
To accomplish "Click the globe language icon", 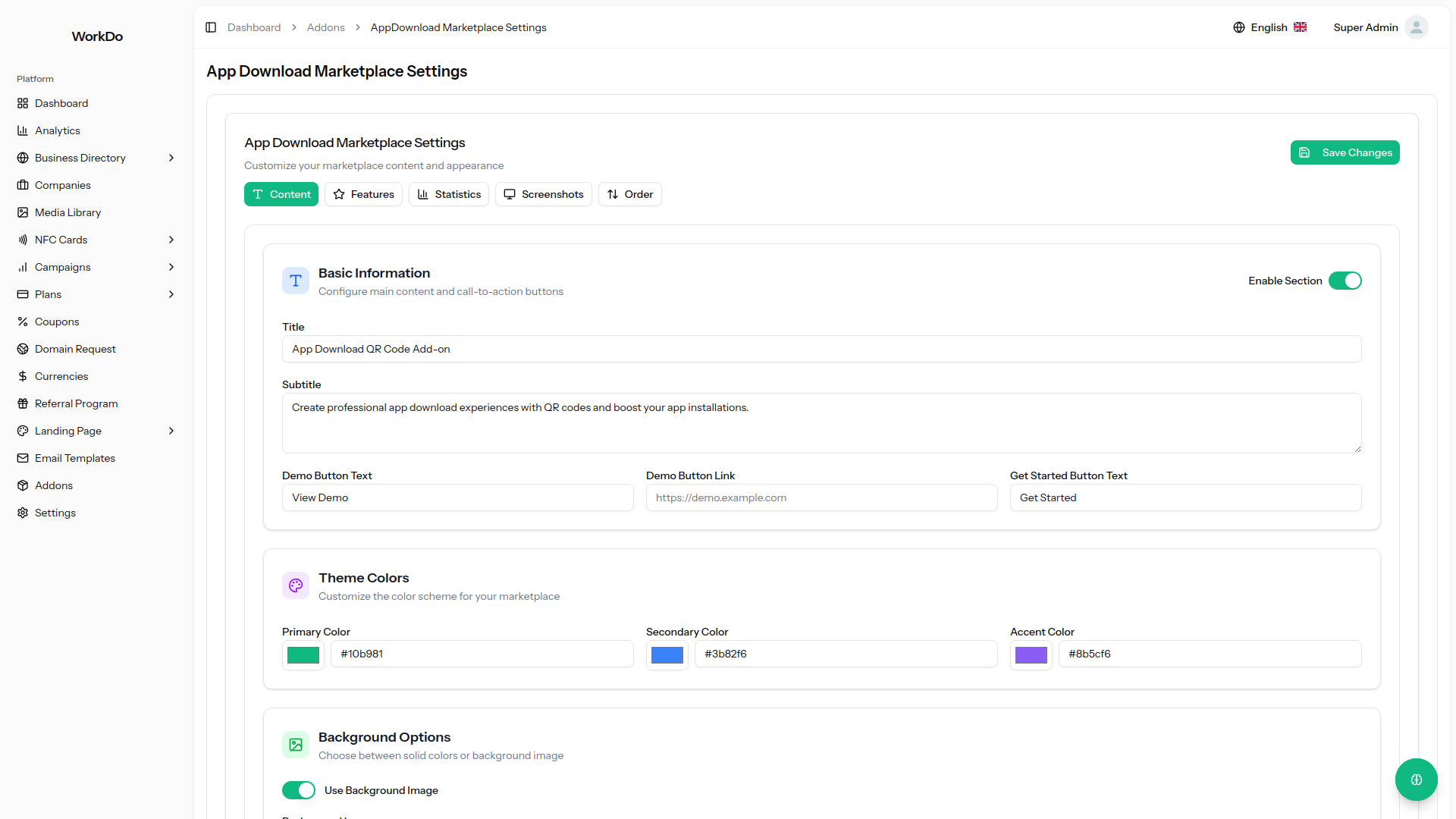I will (x=1239, y=27).
